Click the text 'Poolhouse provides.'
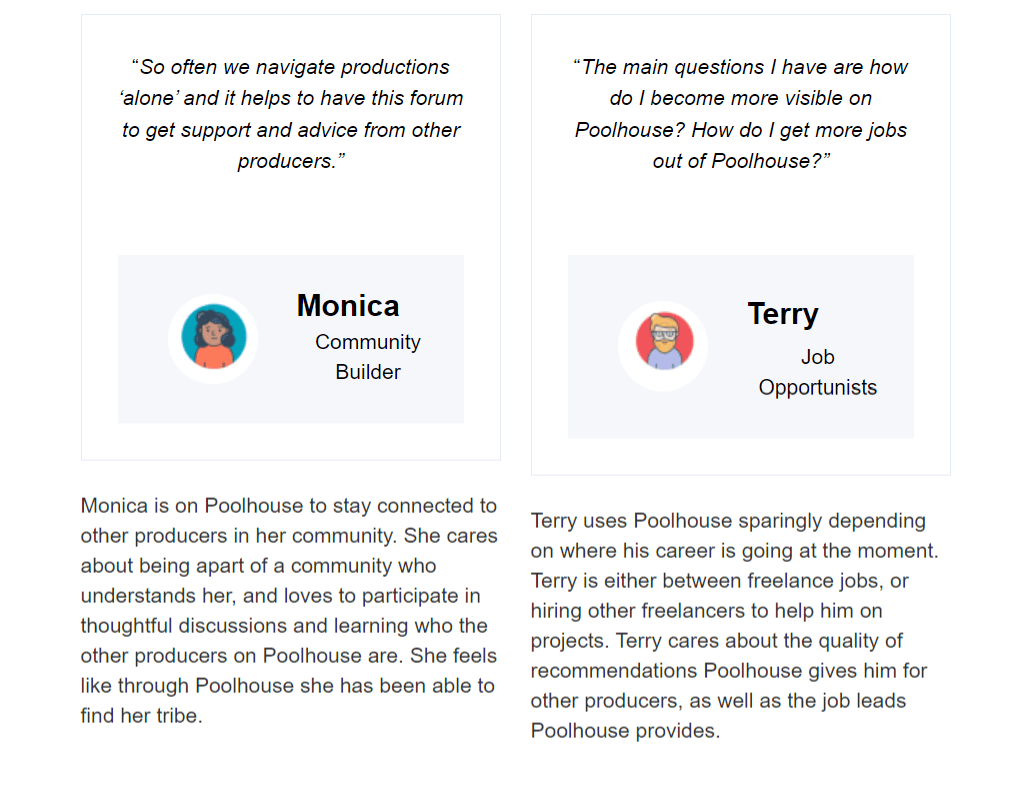The image size is (1017, 786). coord(625,731)
